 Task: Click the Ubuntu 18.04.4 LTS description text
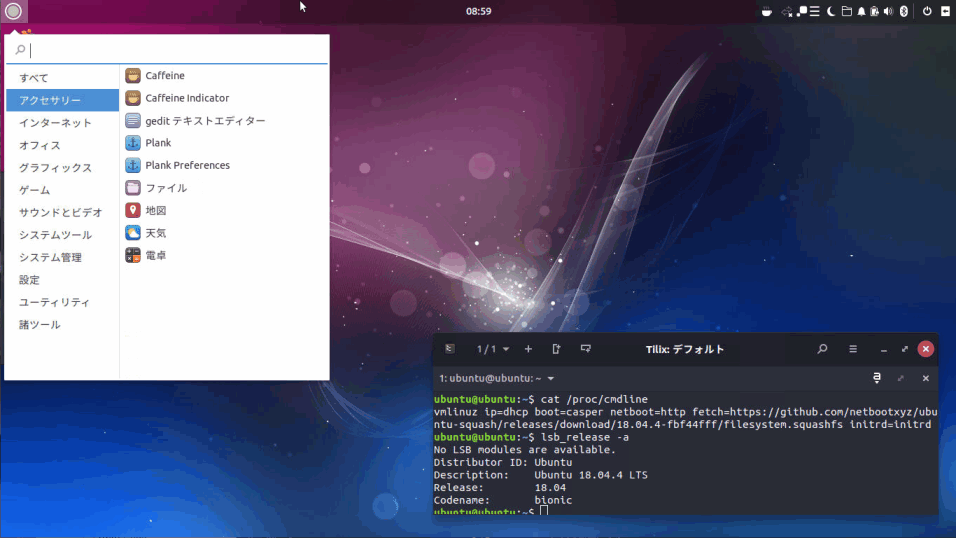pos(591,475)
